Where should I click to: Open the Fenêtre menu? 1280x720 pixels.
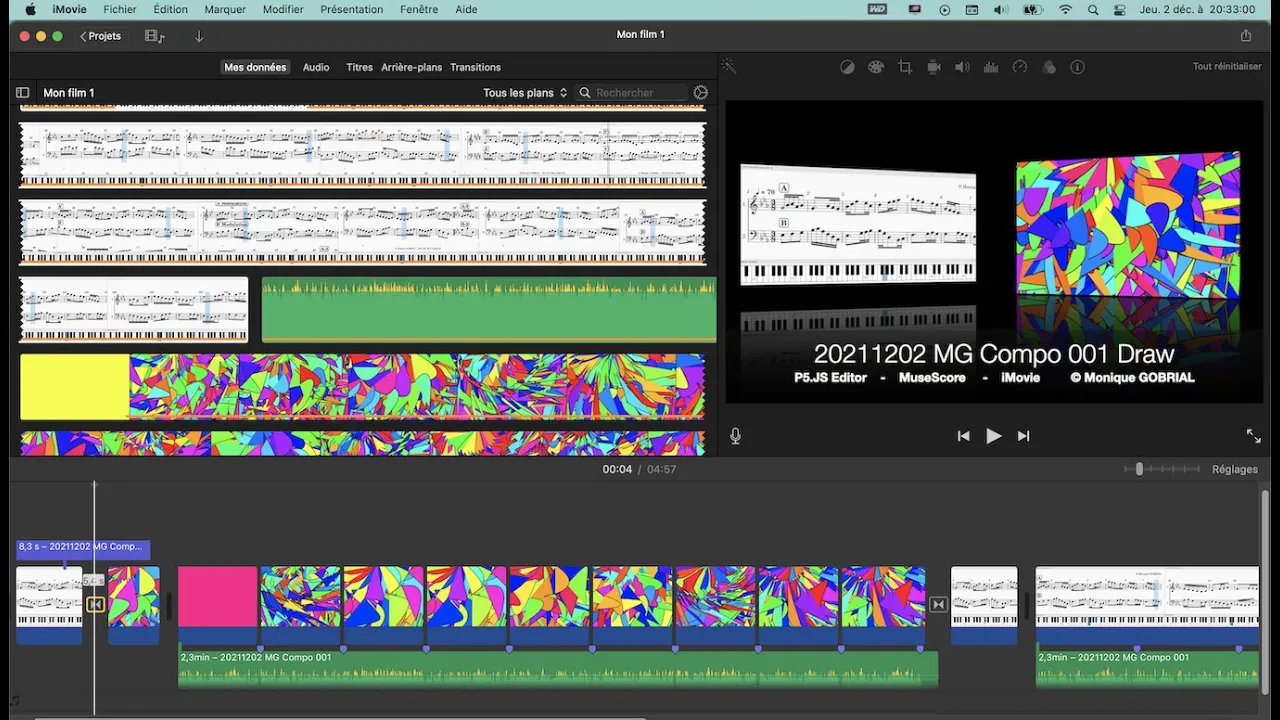point(419,9)
